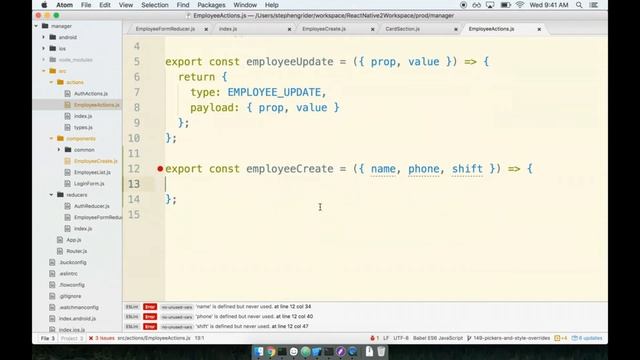The image size is (640, 360).
Task: Open the Selection menu
Action: (x=155, y=5)
